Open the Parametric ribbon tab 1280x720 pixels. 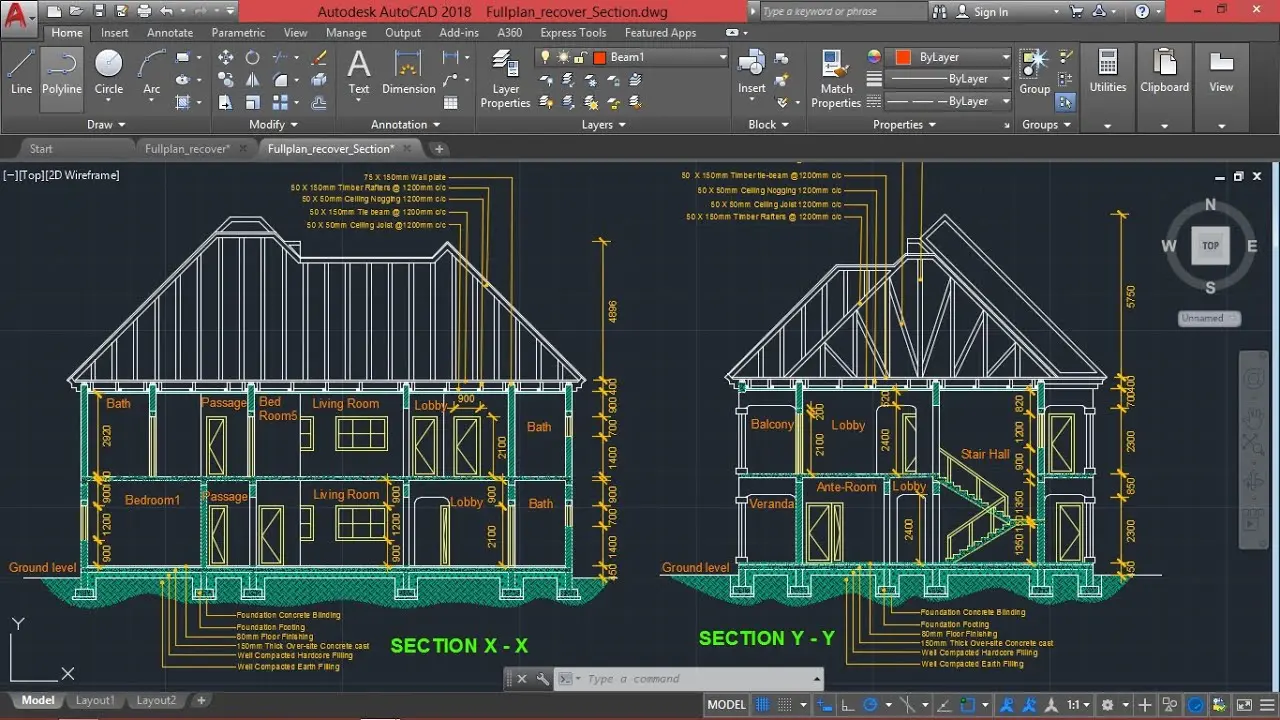[x=238, y=33]
